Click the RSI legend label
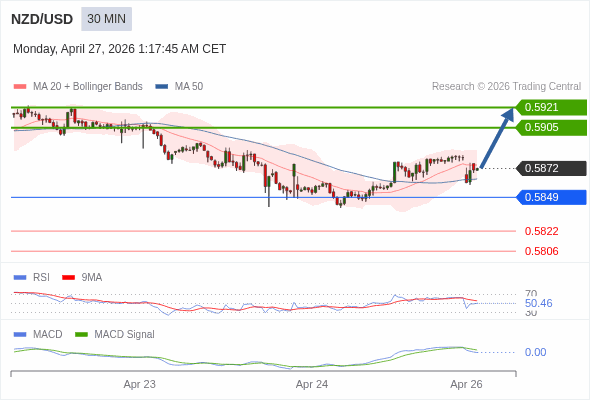 [x=41, y=278]
